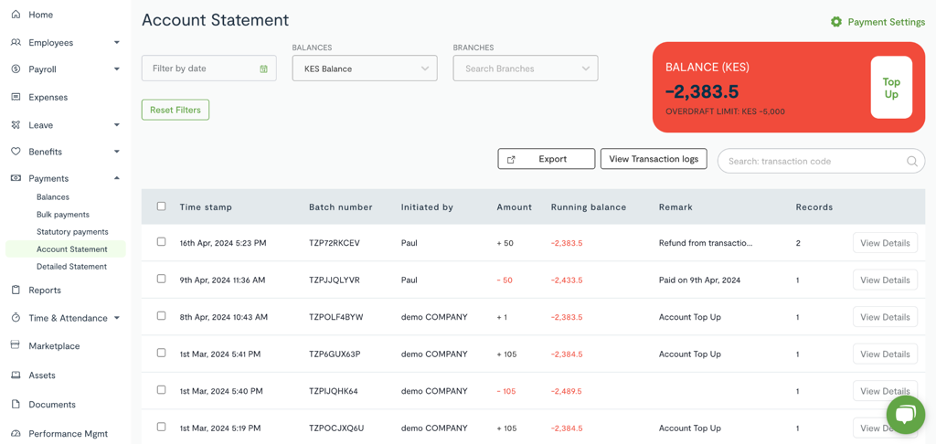
Task: Open Statutory payments submenu item
Action: (72, 232)
